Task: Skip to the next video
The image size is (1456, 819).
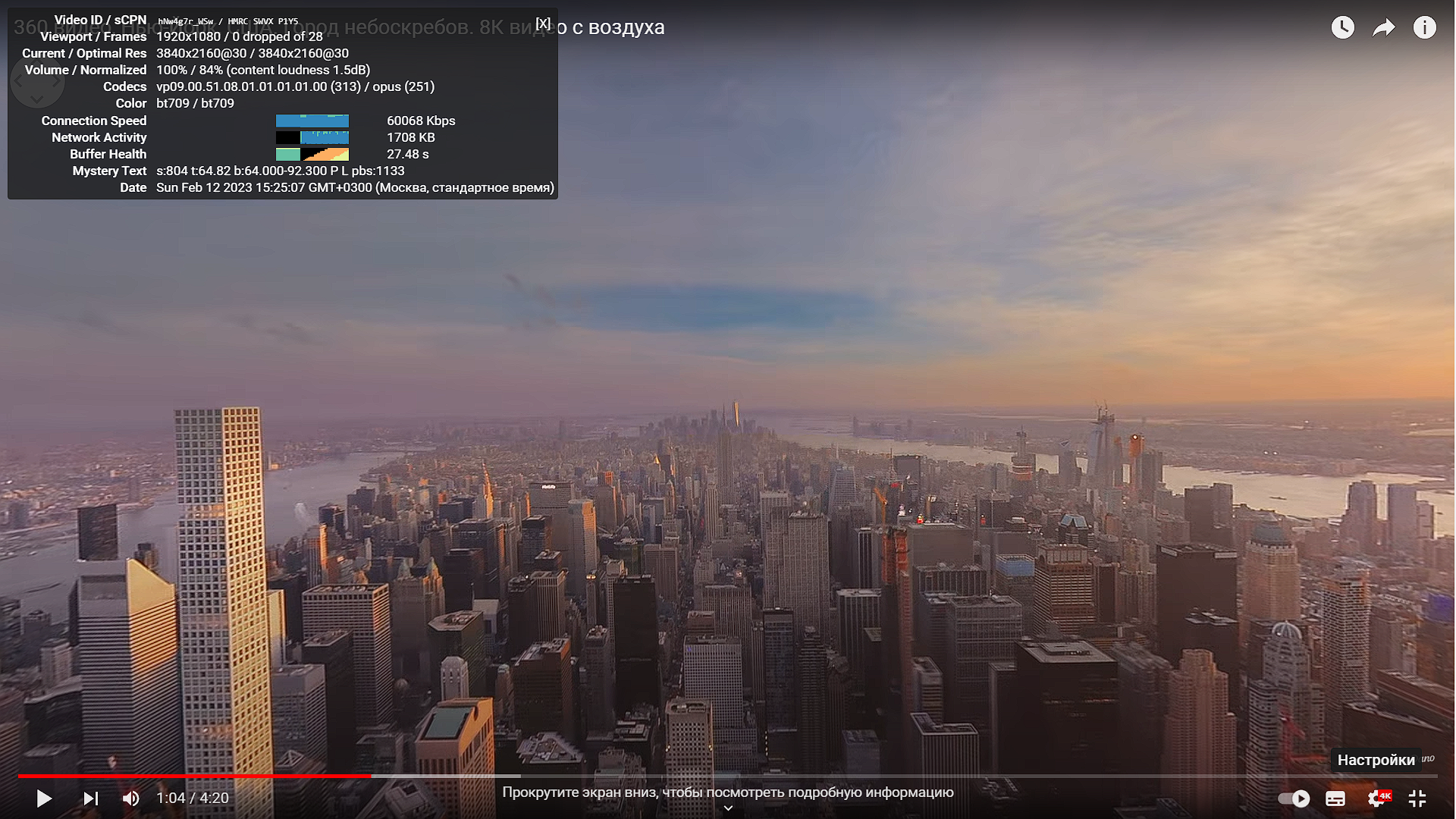Action: point(90,799)
